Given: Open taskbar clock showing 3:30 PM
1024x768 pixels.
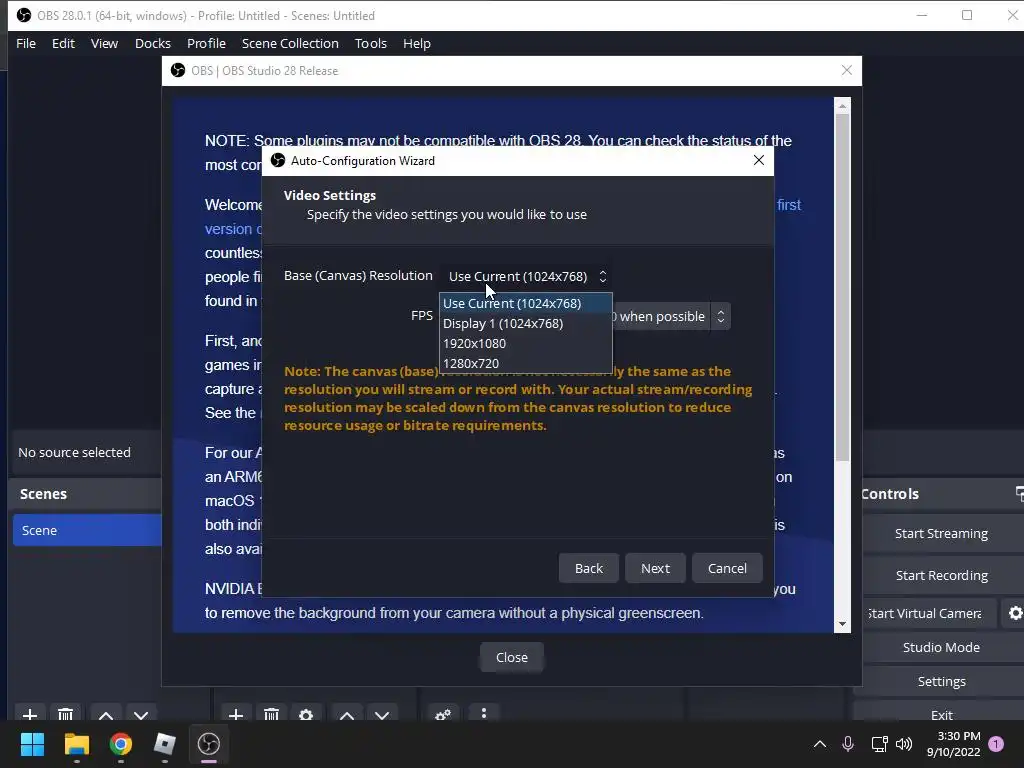Looking at the screenshot, I should pos(953,744).
